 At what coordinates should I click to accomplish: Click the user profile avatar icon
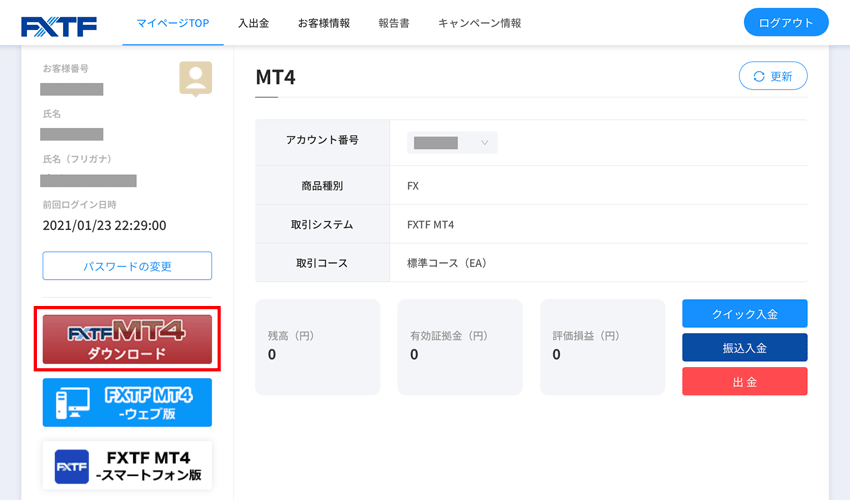[x=196, y=79]
